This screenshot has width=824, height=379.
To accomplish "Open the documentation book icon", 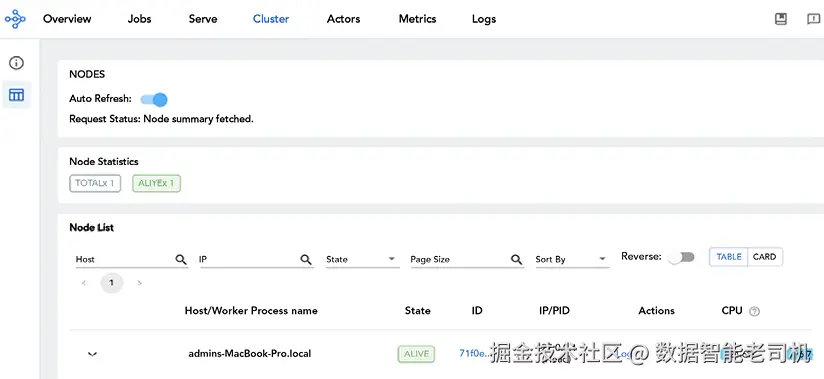I will 781,19.
